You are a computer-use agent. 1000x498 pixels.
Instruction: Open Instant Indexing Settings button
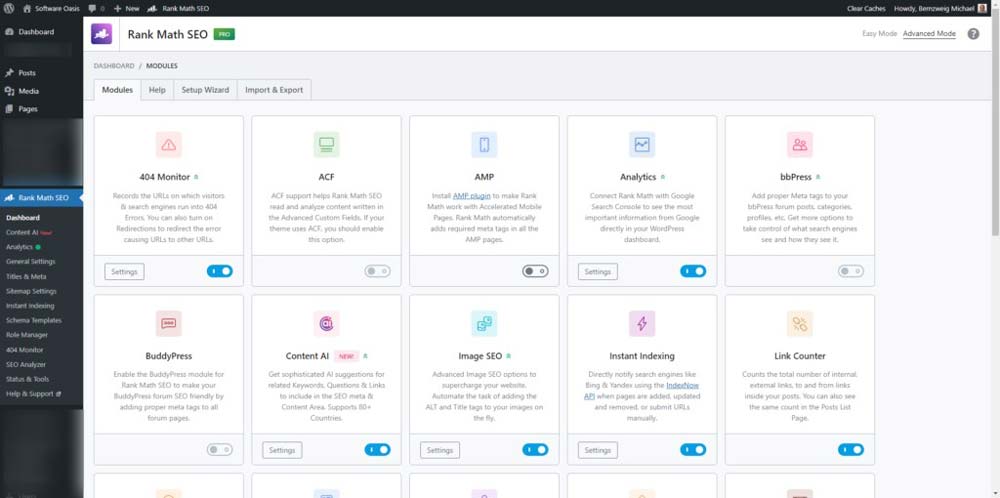[598, 450]
